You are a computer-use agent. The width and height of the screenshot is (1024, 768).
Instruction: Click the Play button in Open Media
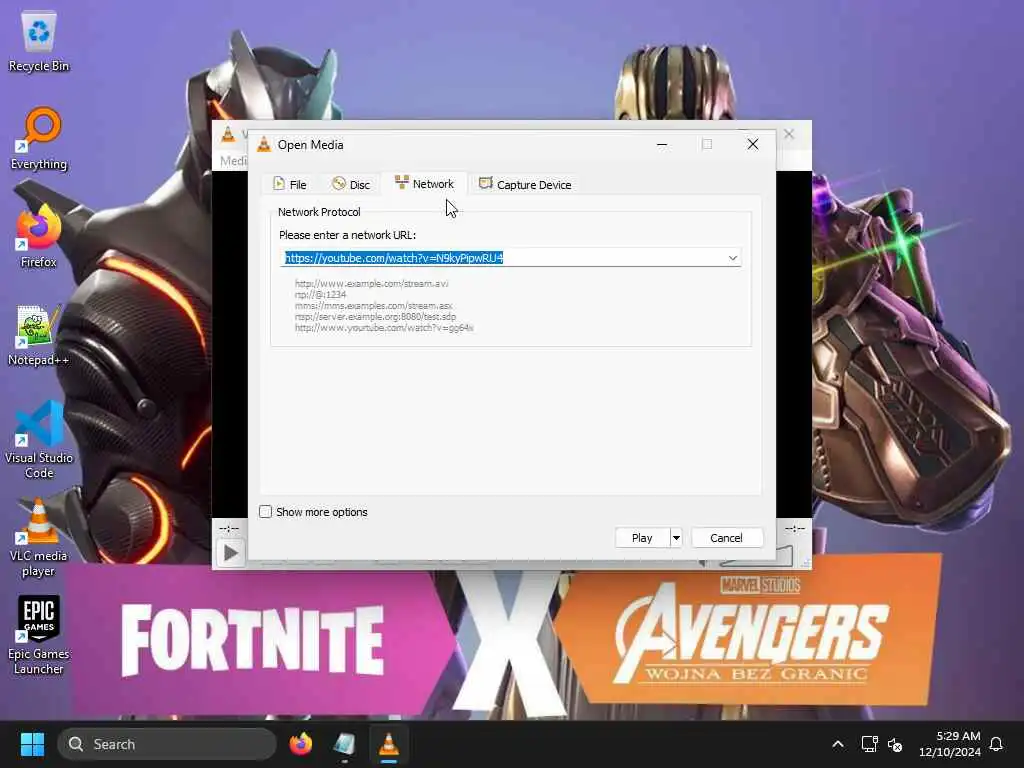pos(642,538)
